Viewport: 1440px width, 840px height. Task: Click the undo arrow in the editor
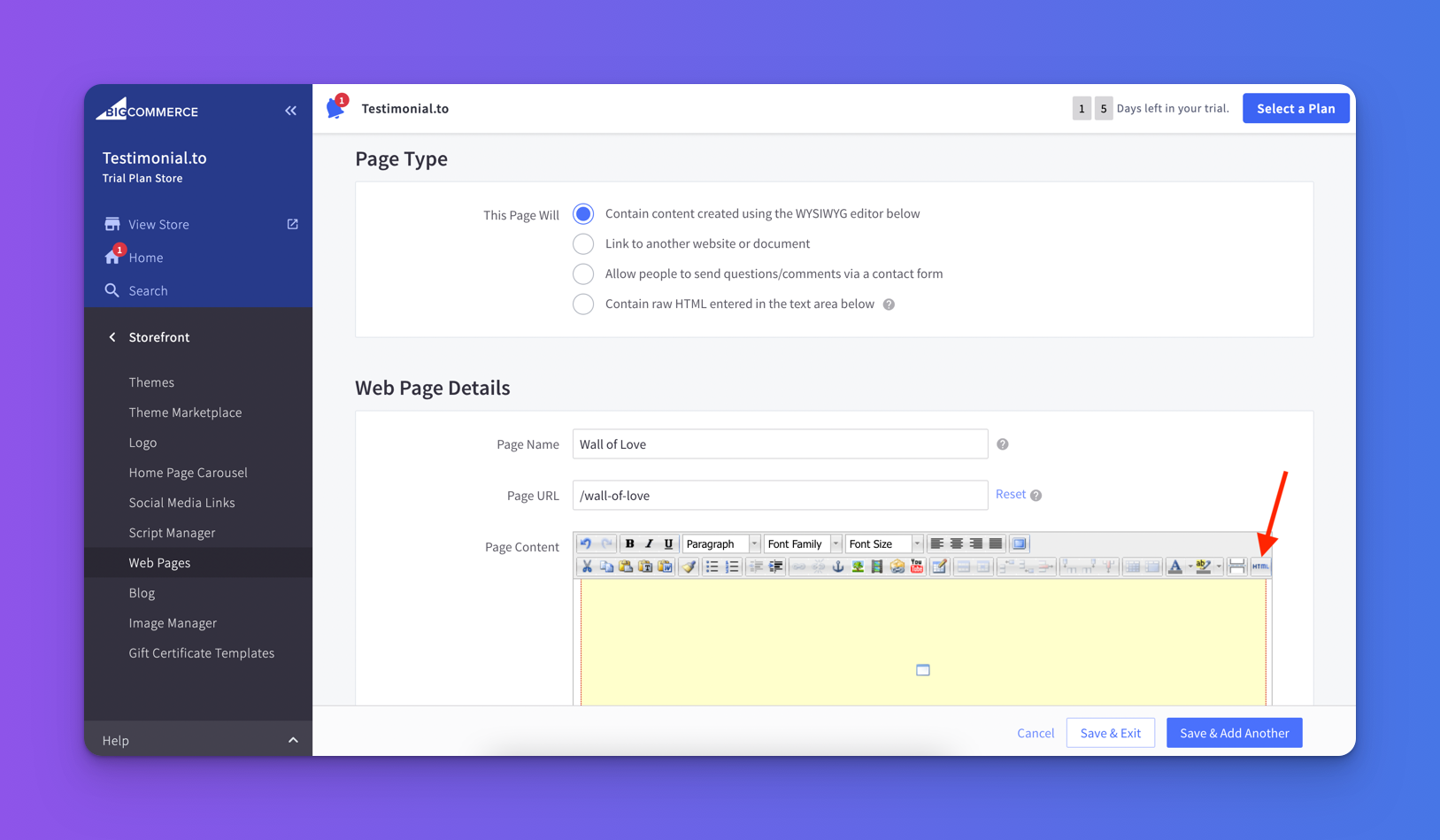coord(586,543)
